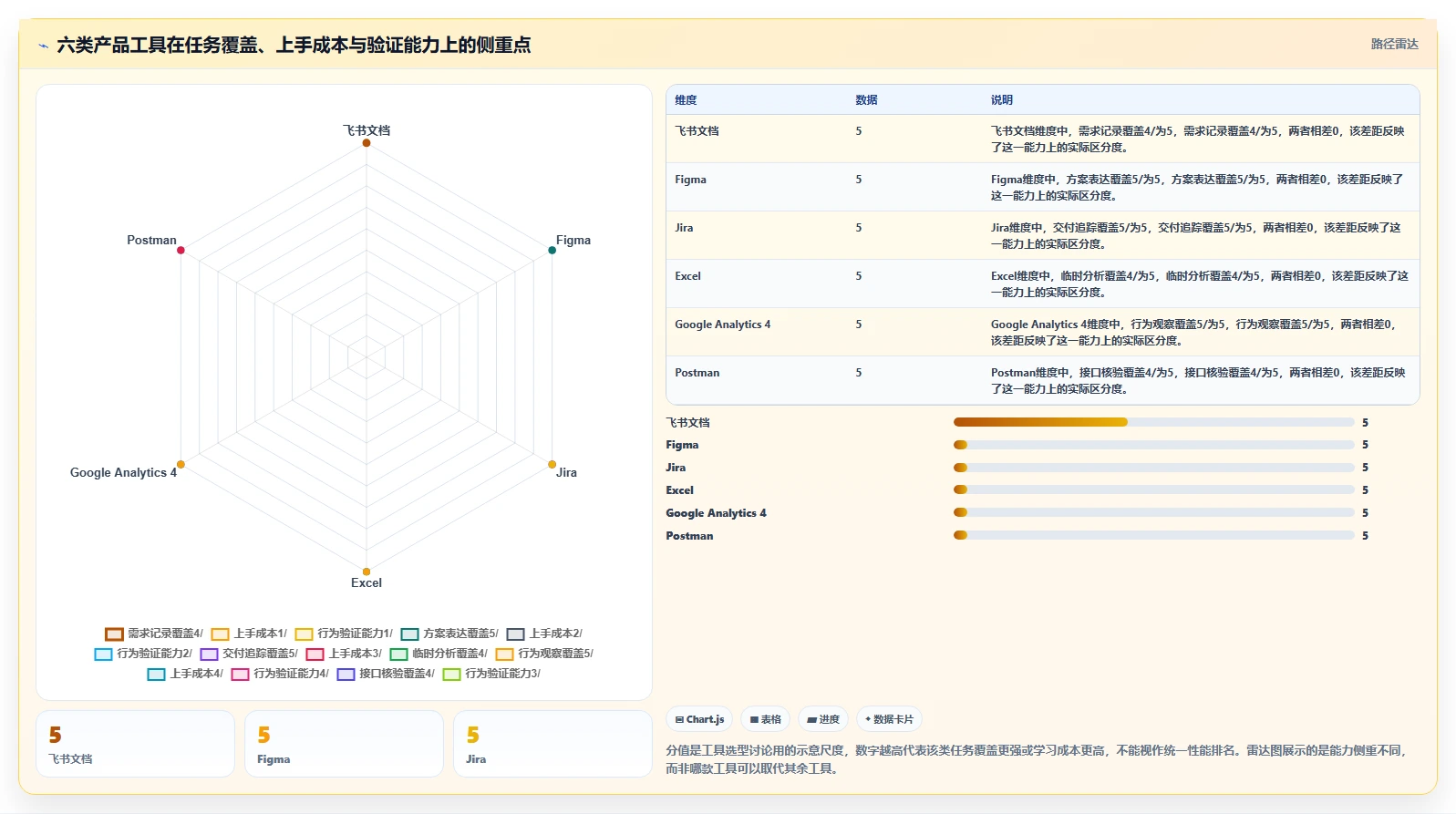Toggle the 行为验证能力2/ legend series

coord(143,654)
